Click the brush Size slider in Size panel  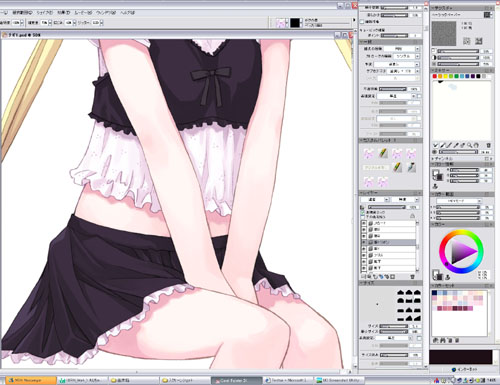[394, 326]
